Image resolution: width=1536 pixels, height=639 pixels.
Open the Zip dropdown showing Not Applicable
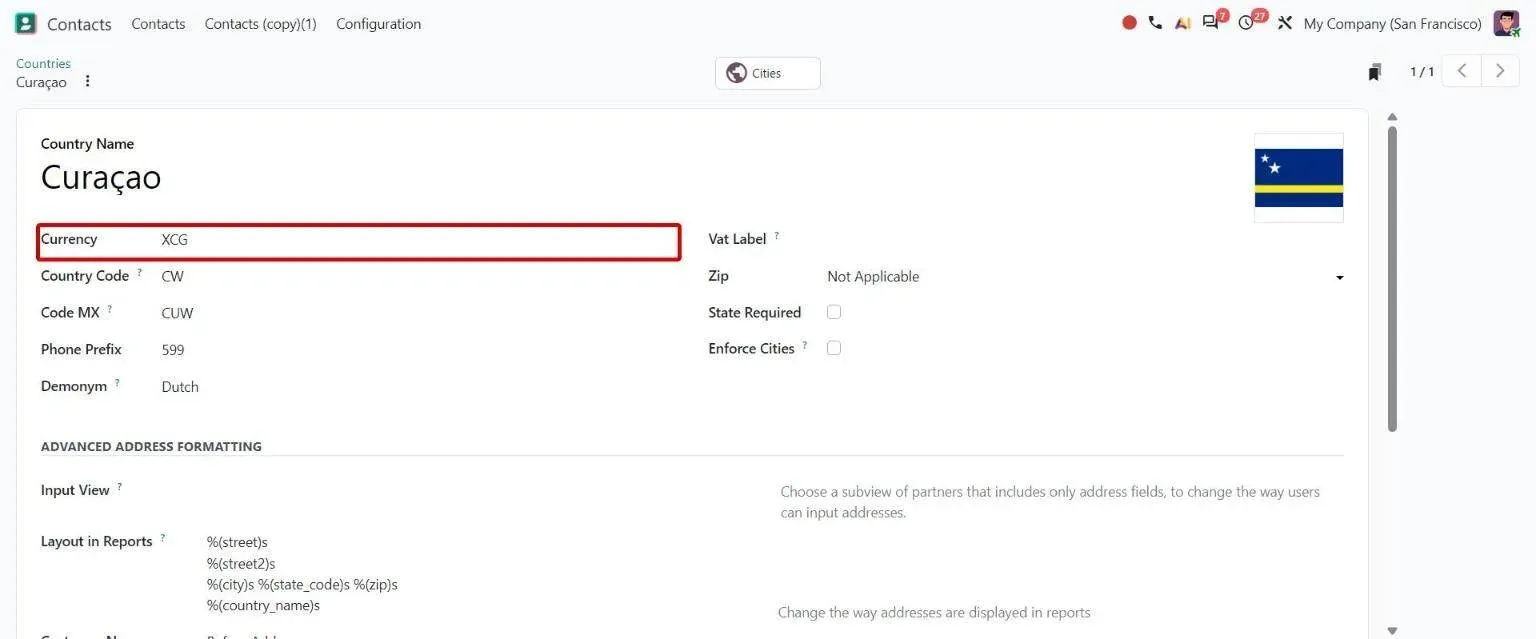click(1085, 277)
